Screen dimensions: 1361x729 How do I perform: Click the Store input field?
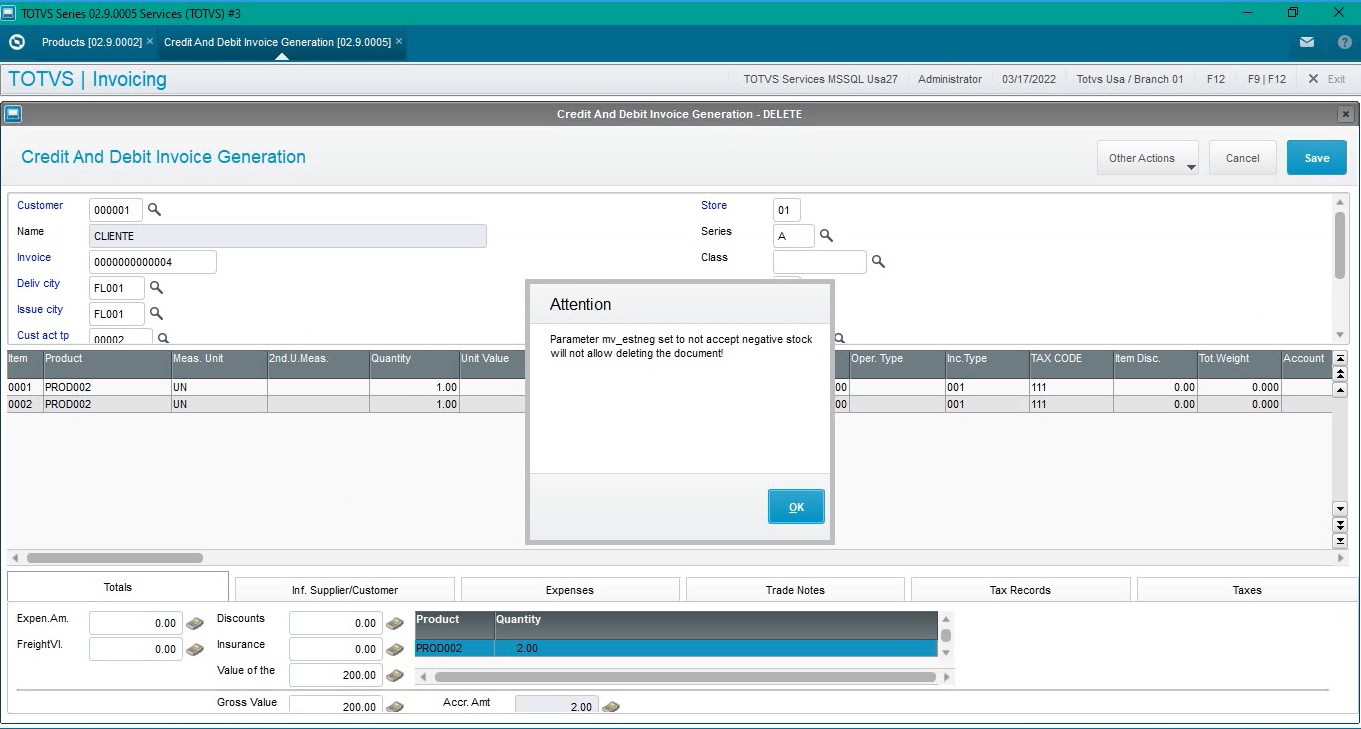(786, 210)
